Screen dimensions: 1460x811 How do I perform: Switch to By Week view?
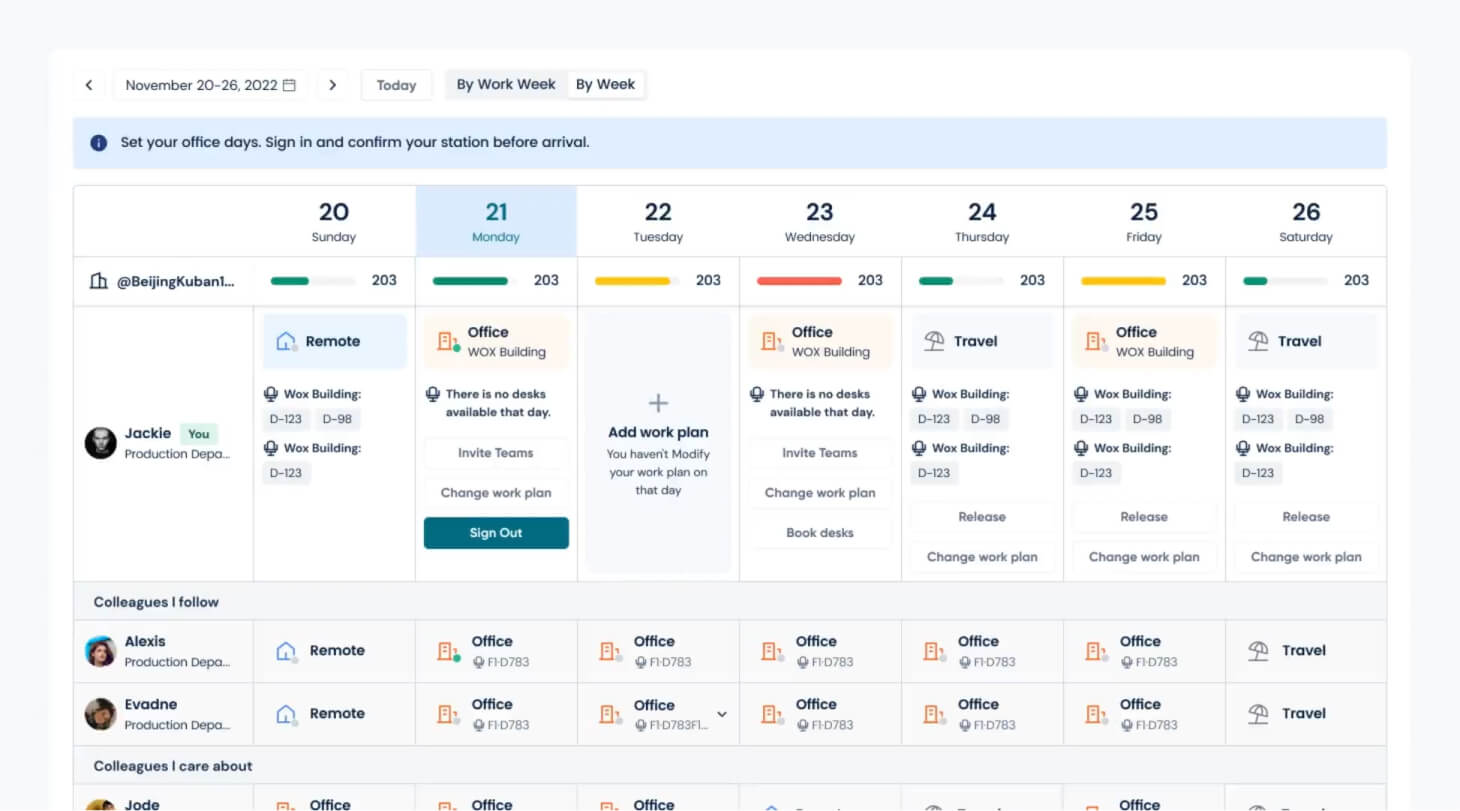605,84
